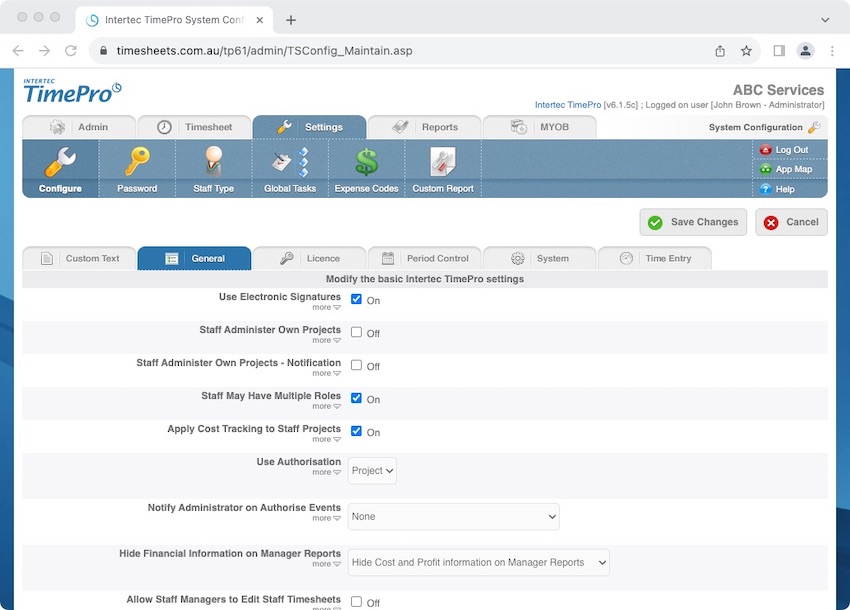Viewport: 850px width, 610px height.
Task: Open the Period Control sub-tab
Action: coord(424,259)
